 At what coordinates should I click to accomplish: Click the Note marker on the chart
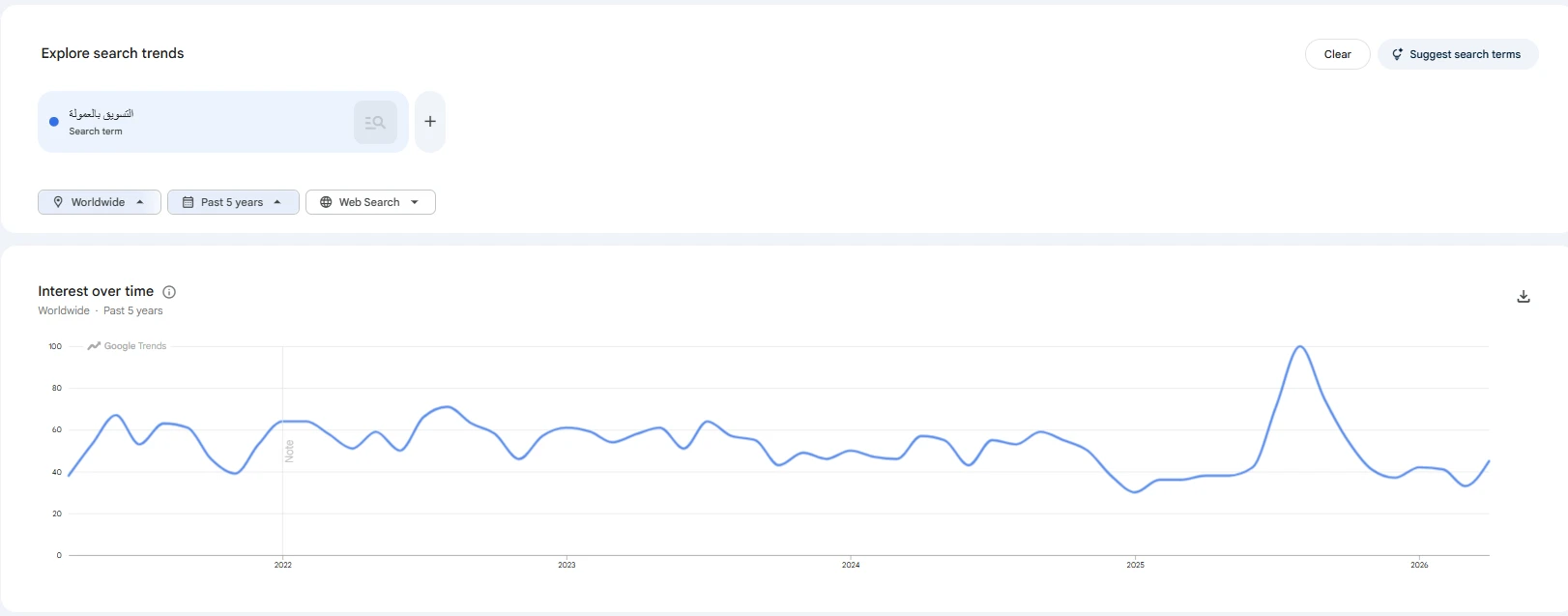tap(289, 451)
